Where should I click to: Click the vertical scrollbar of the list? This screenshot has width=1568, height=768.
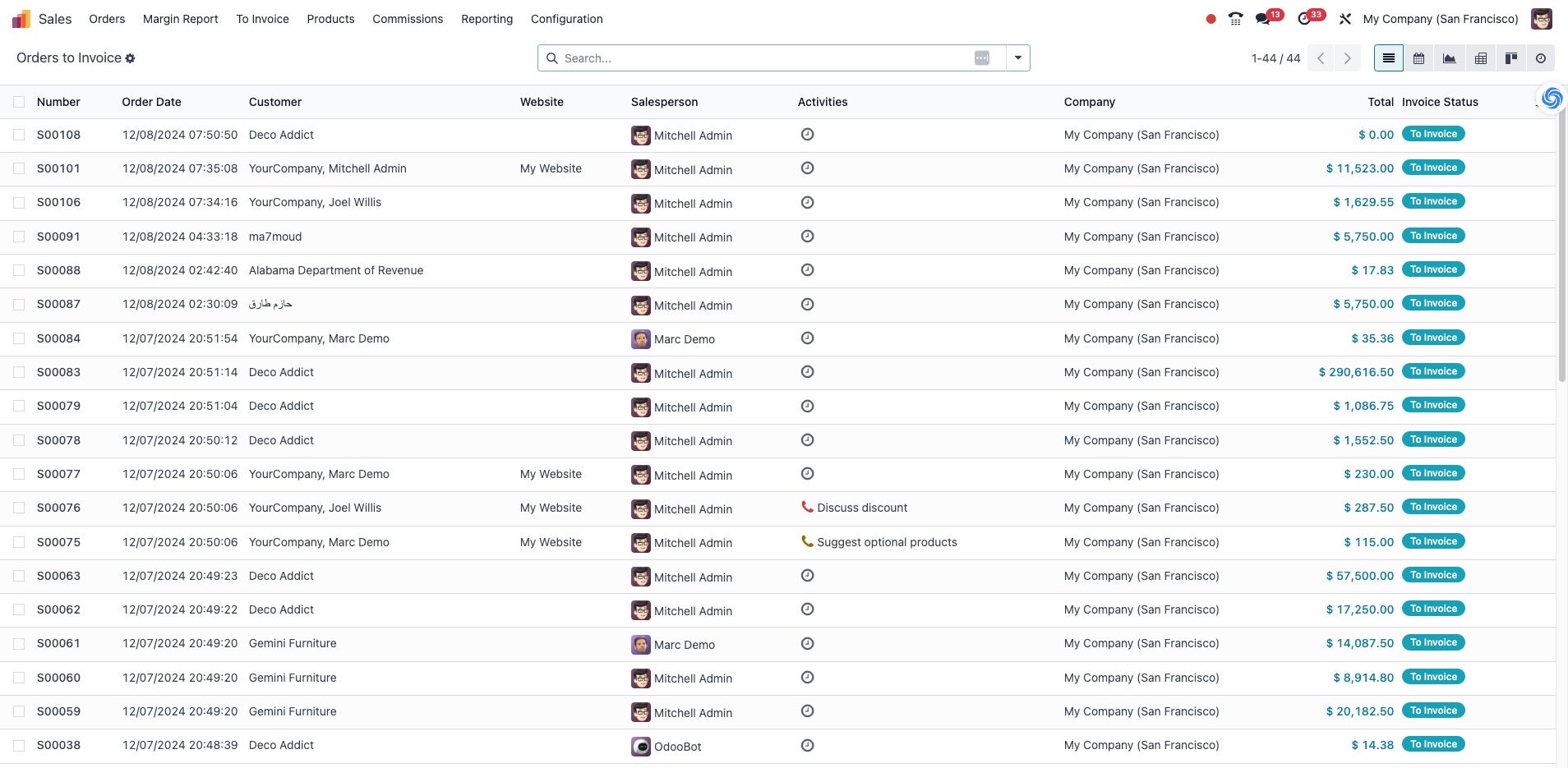pos(1562,246)
